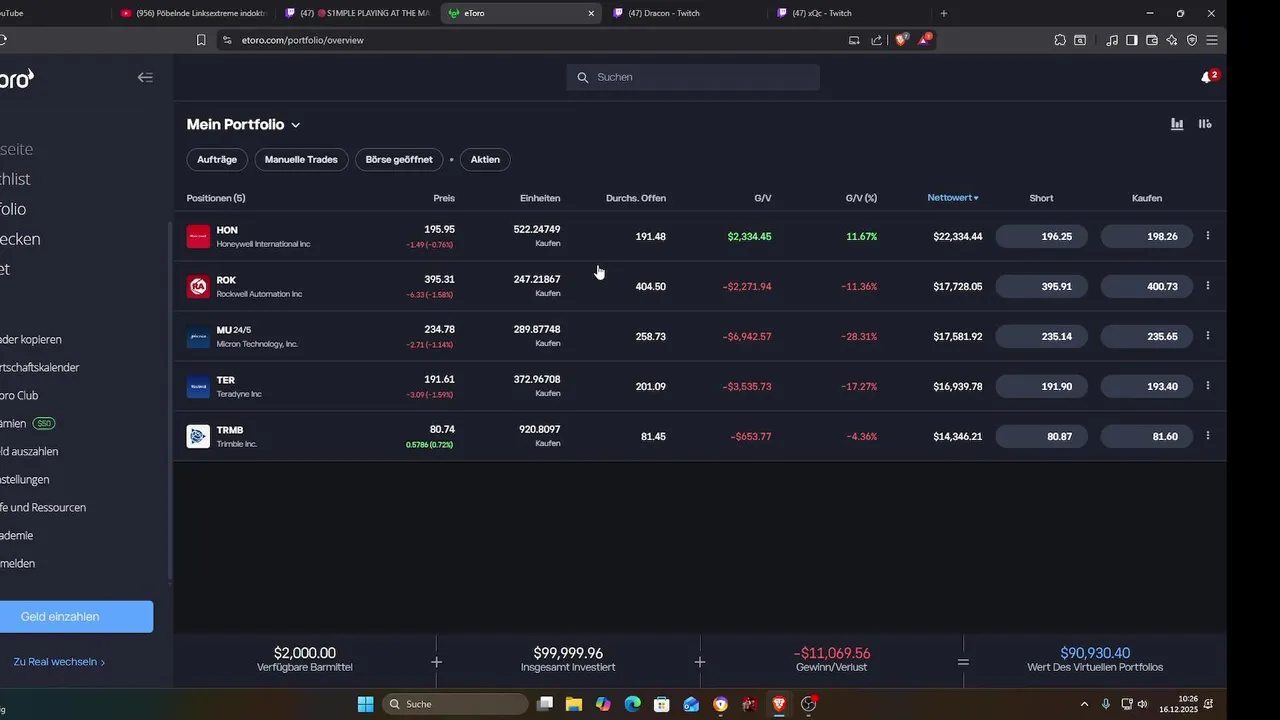Screen dimensions: 1280x720
Task: Open Brave VPN shield icon
Action: point(1192,40)
